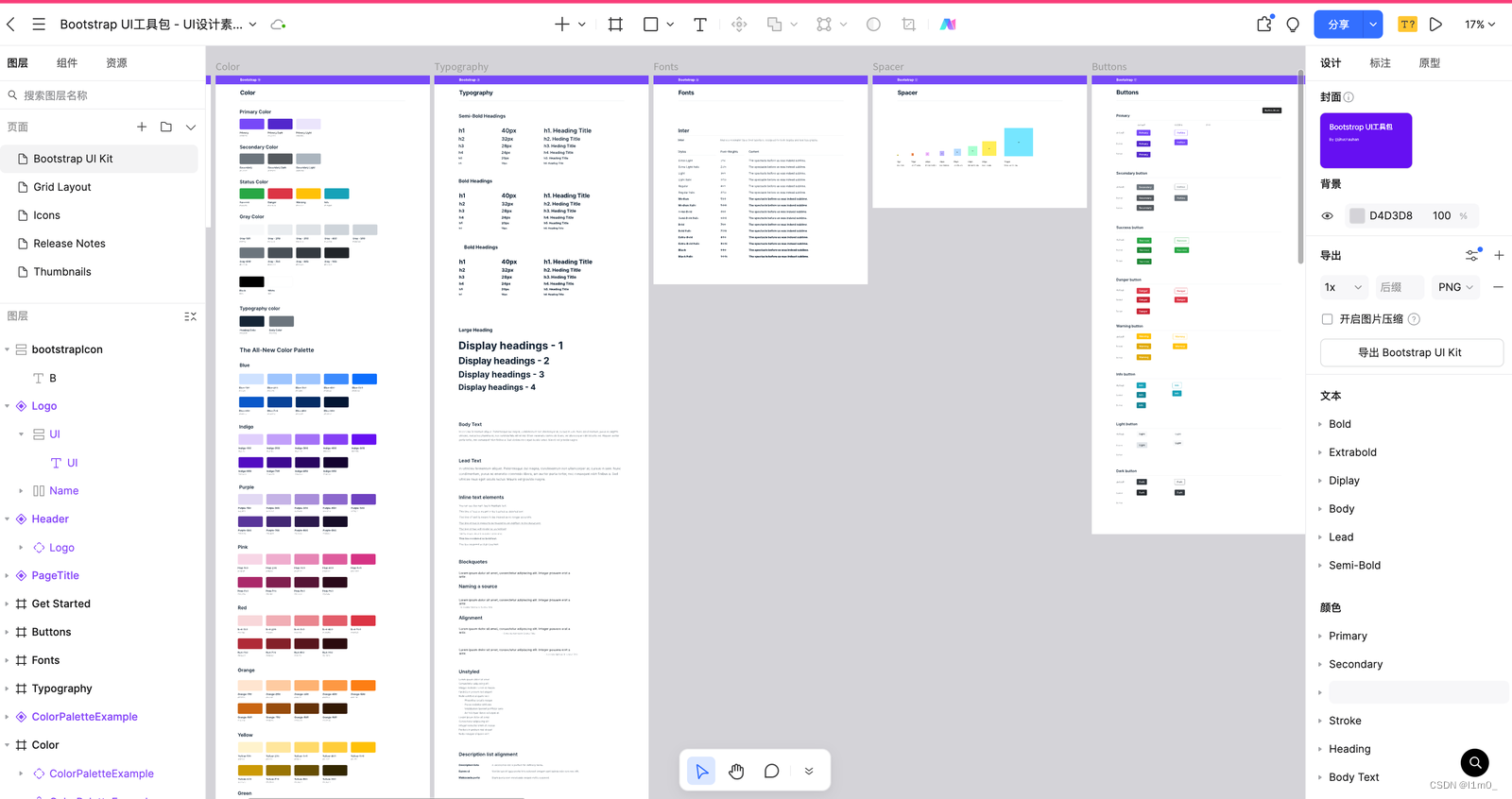The image size is (1512, 799).
Task: Click the 导出 Bootstrap UI Kit button
Action: [x=1411, y=352]
